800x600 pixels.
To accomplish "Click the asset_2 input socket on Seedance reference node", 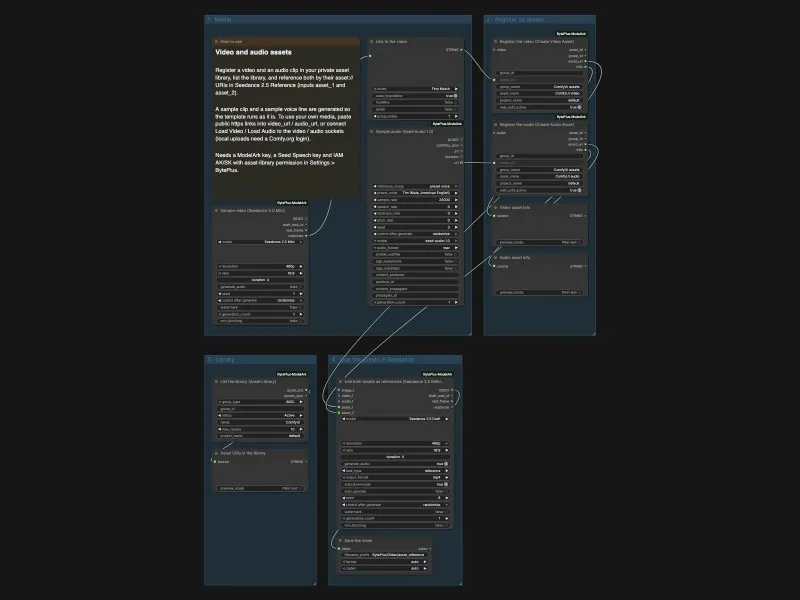I will 339,413.
